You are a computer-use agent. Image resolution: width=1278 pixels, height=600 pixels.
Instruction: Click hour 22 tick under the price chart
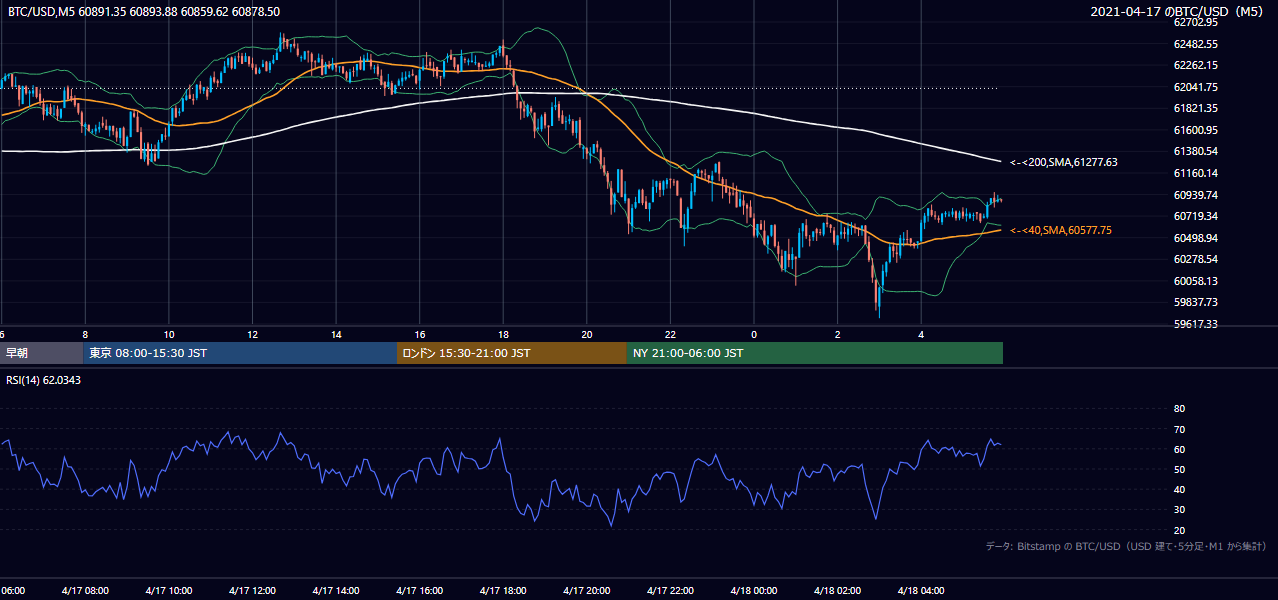pyautogui.click(x=671, y=334)
